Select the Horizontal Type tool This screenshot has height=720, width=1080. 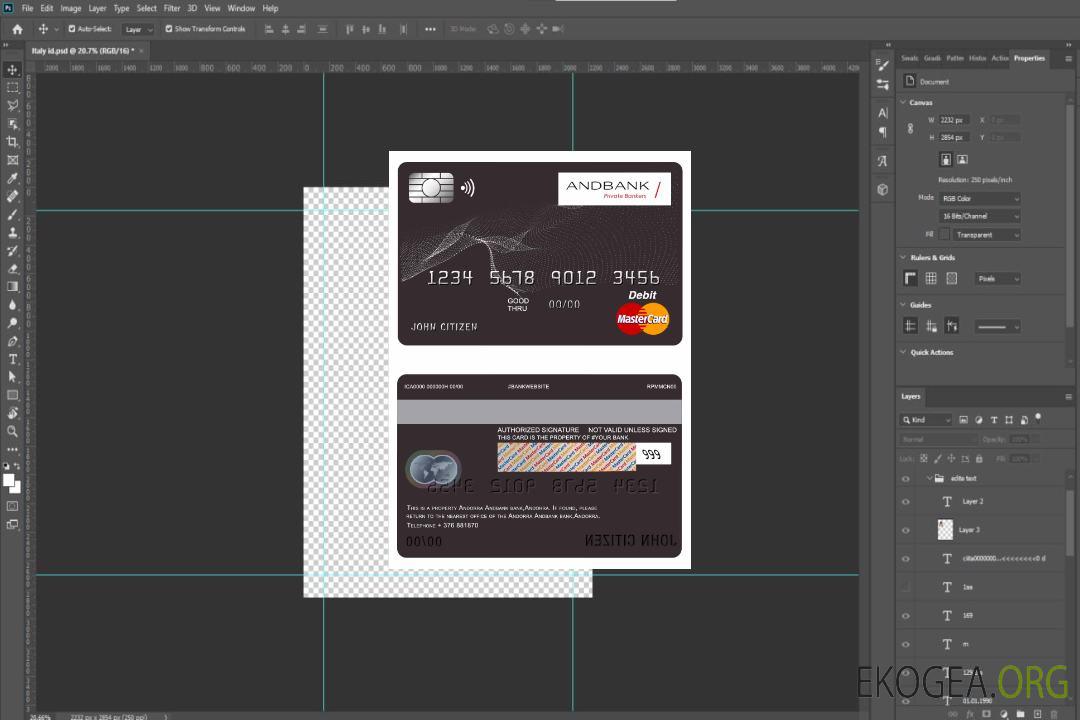[x=12, y=359]
